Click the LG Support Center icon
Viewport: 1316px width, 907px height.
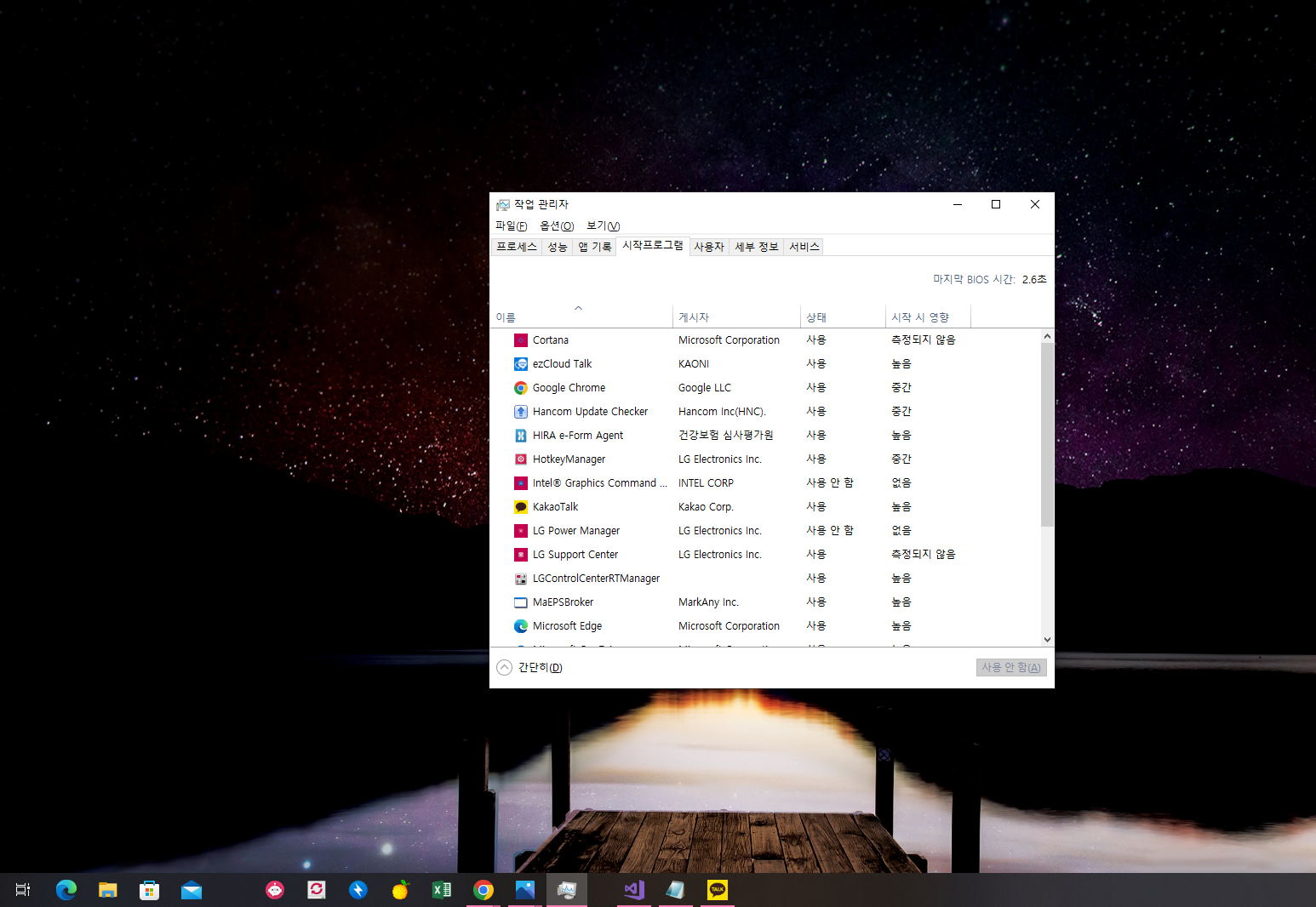click(x=521, y=555)
